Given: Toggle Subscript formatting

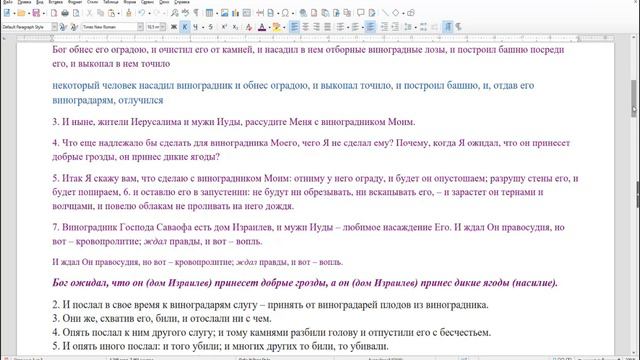Looking at the screenshot, I should [x=236, y=27].
